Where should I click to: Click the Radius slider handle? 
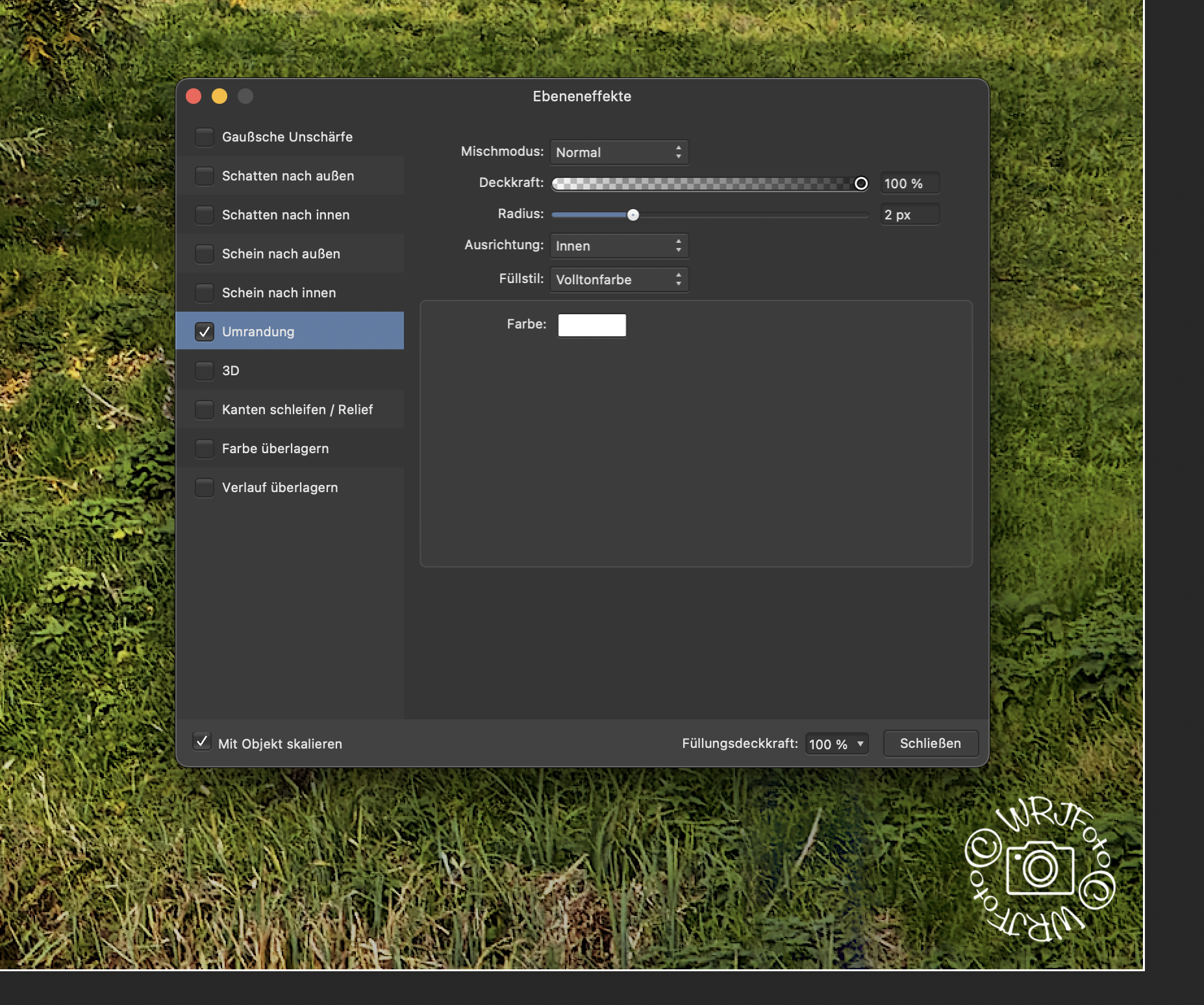click(633, 215)
